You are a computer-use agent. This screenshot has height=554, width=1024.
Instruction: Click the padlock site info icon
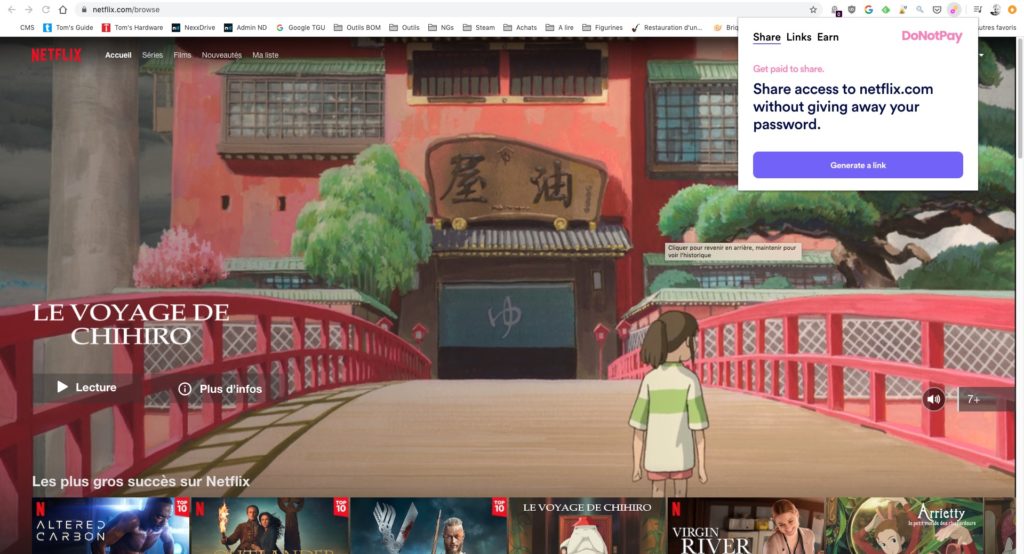pos(84,10)
